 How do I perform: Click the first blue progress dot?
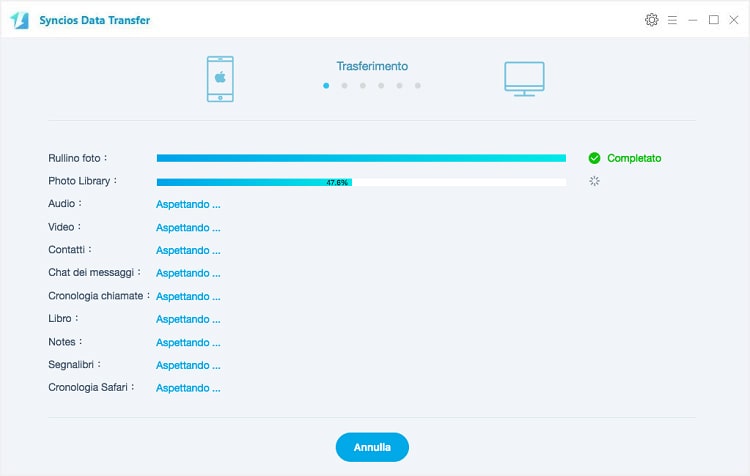(326, 86)
